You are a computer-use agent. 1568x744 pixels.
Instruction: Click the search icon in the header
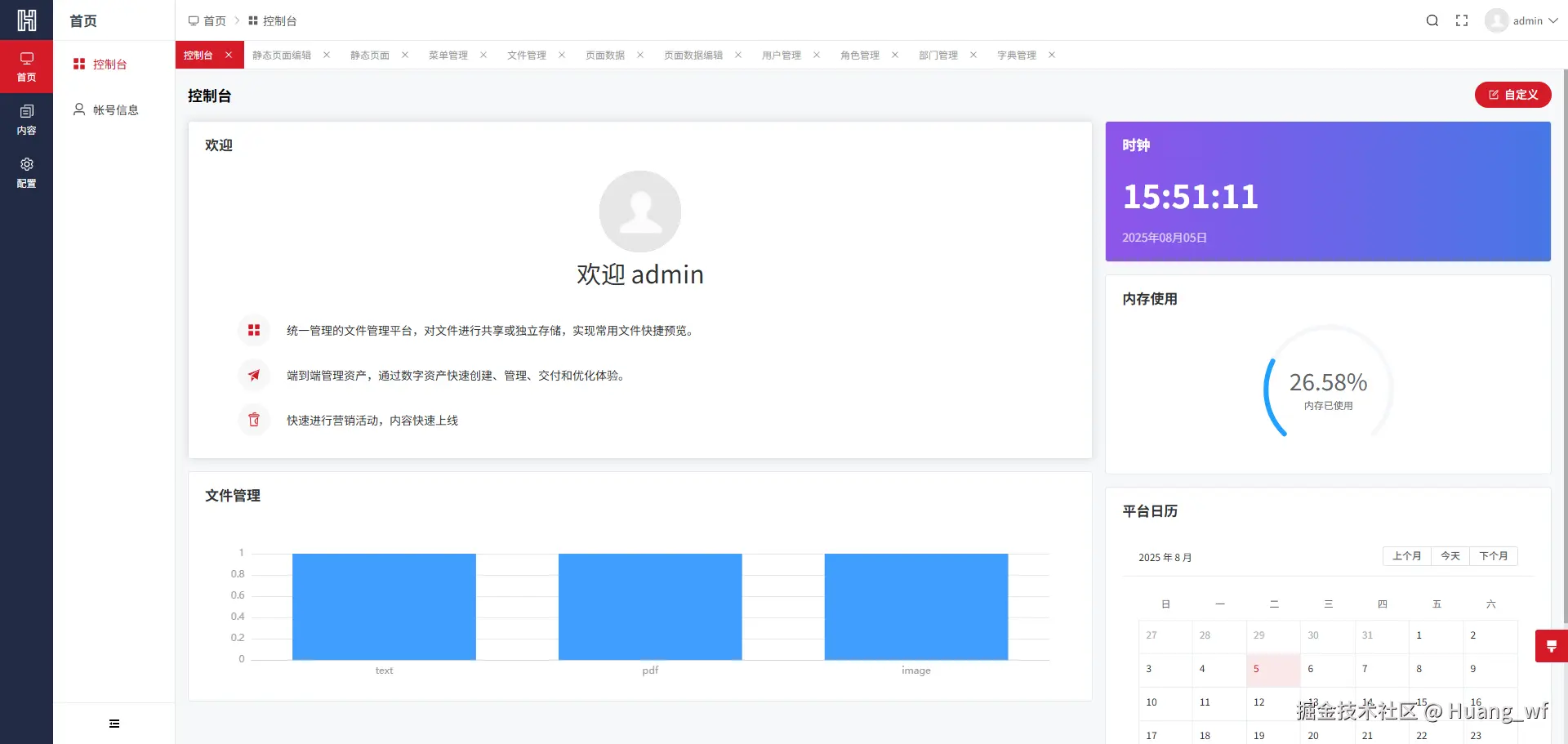pyautogui.click(x=1432, y=20)
